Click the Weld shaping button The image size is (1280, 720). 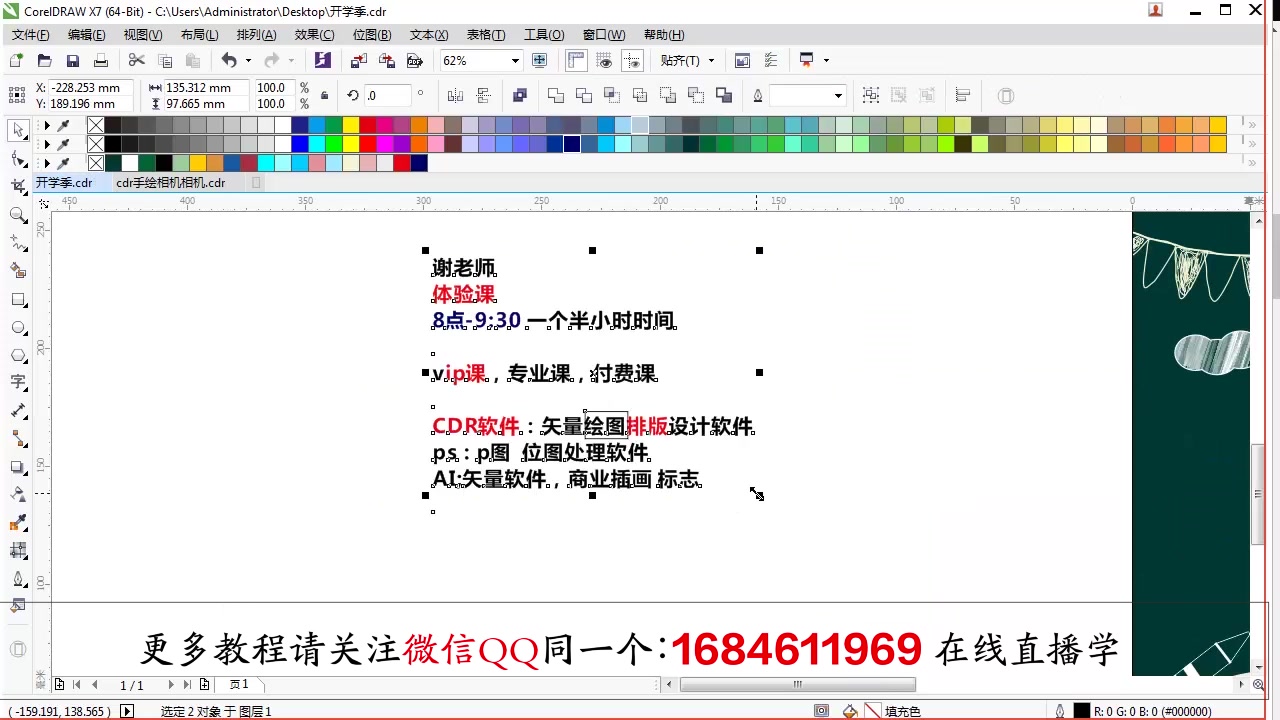tap(556, 95)
